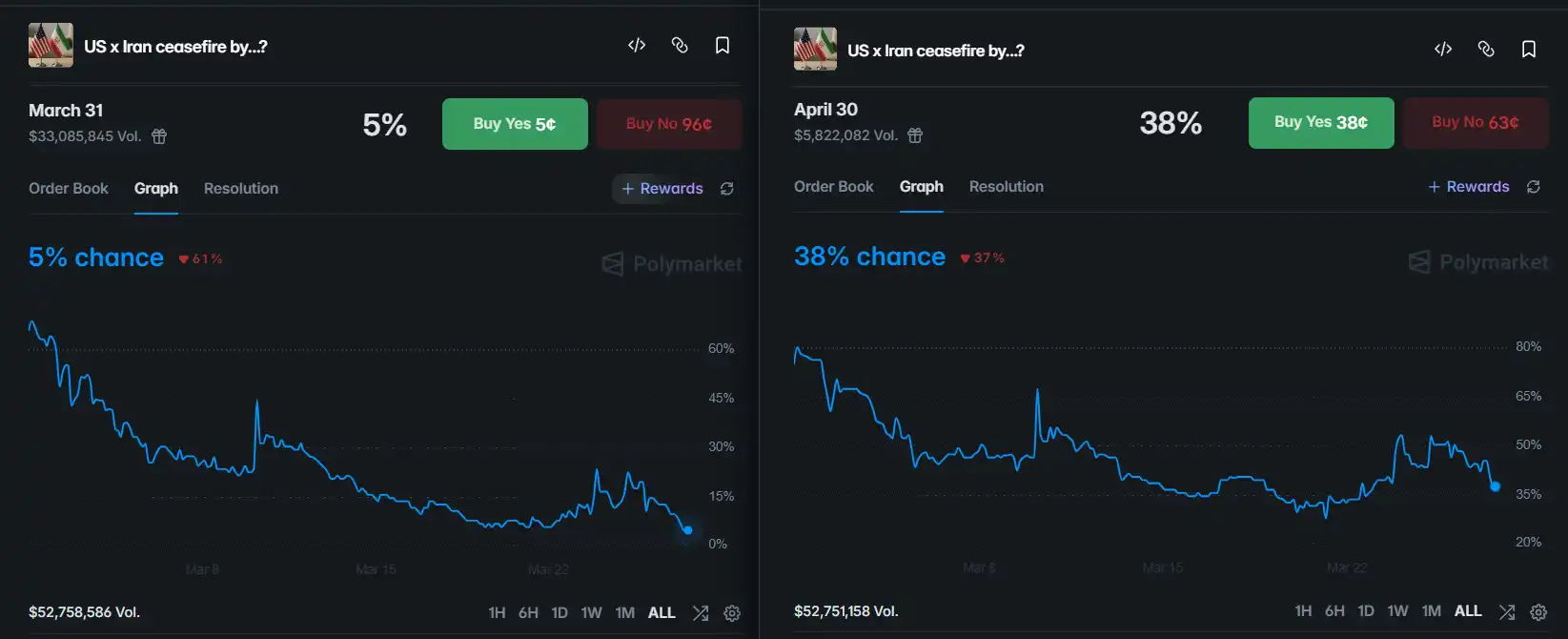Click the blue endpoint dot on April 30 chart

(x=1495, y=486)
